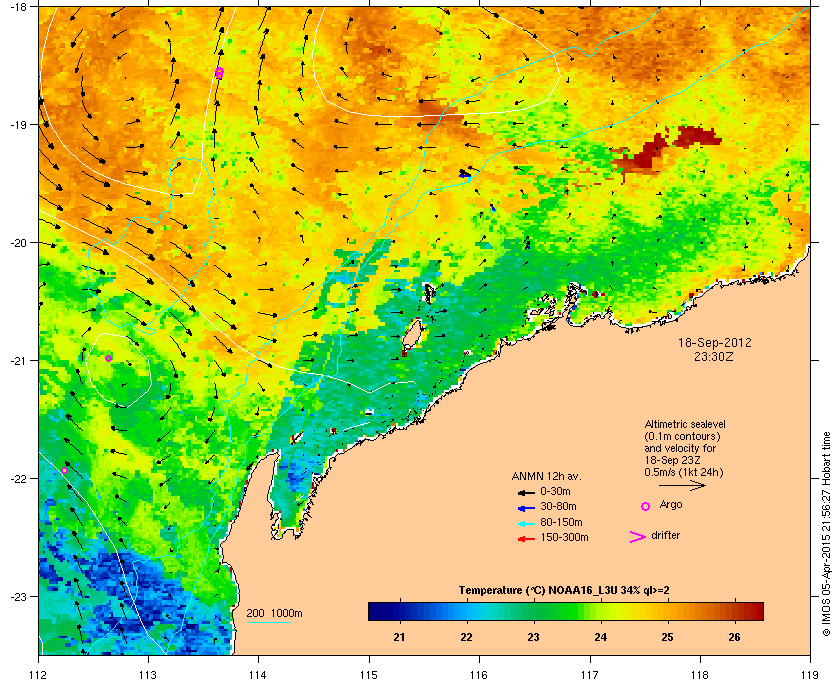Click the cyan 80-150m arrow legend icon
The width and height of the screenshot is (840, 680).
click(x=526, y=523)
